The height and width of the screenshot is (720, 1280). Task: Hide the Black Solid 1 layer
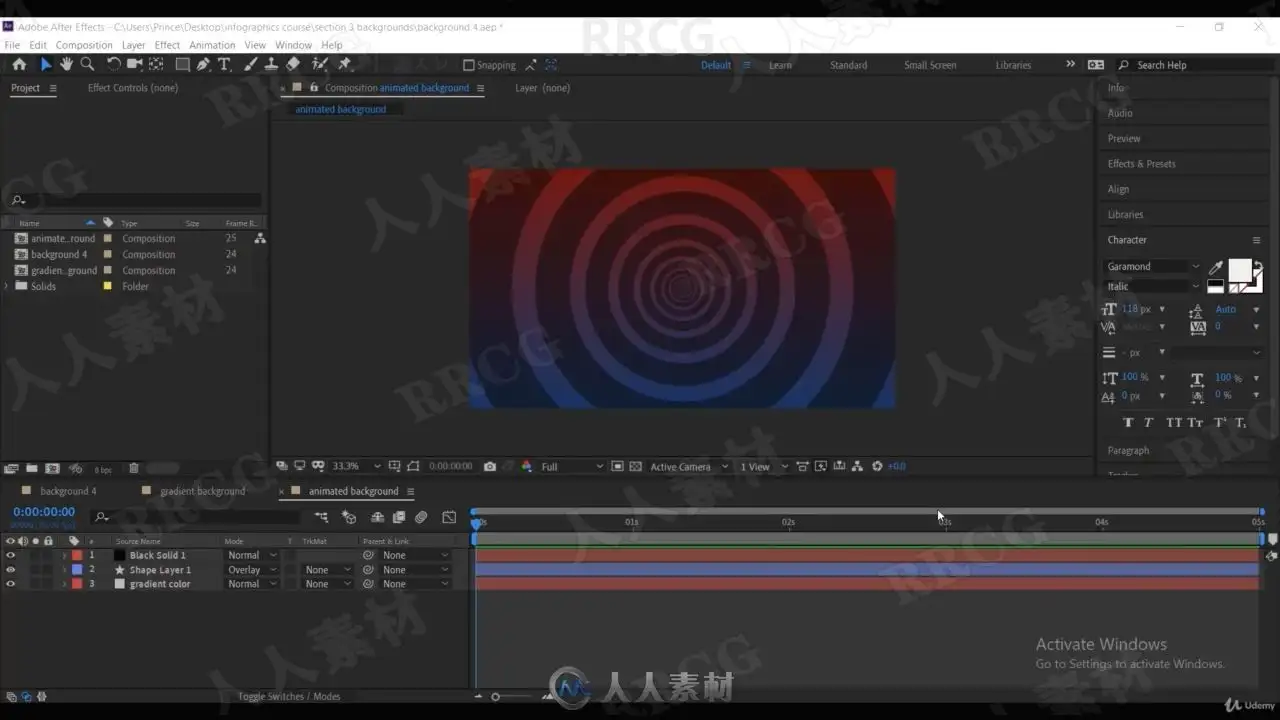coord(11,555)
